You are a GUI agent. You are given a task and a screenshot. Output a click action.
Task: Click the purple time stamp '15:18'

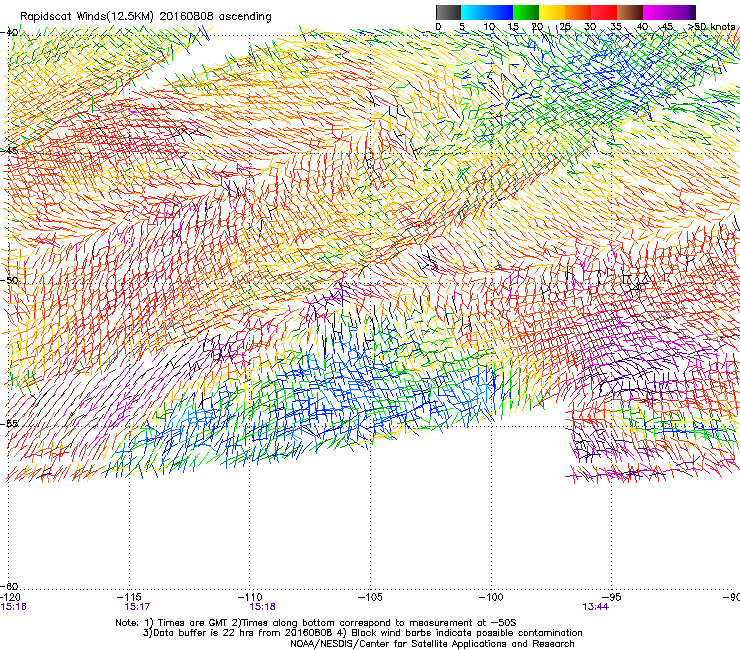tap(262, 607)
